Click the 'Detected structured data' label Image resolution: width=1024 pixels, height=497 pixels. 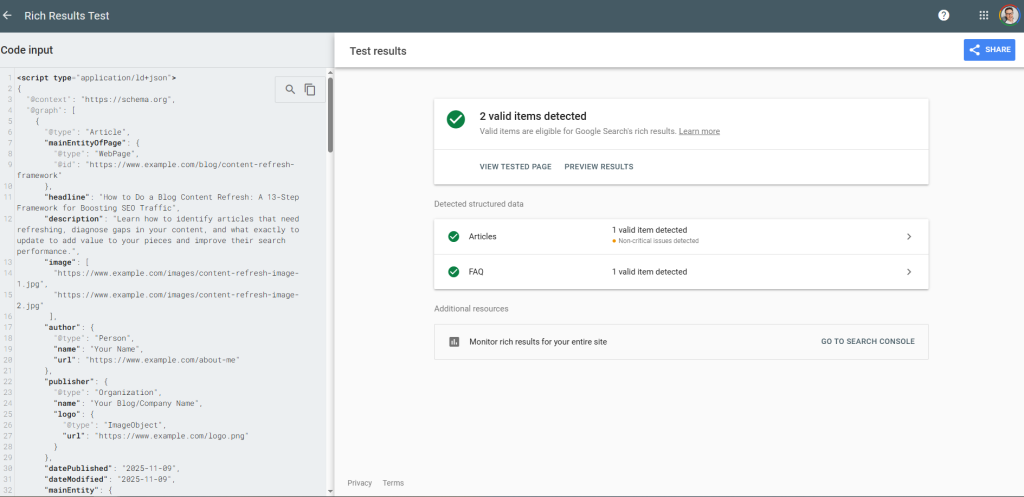479,204
